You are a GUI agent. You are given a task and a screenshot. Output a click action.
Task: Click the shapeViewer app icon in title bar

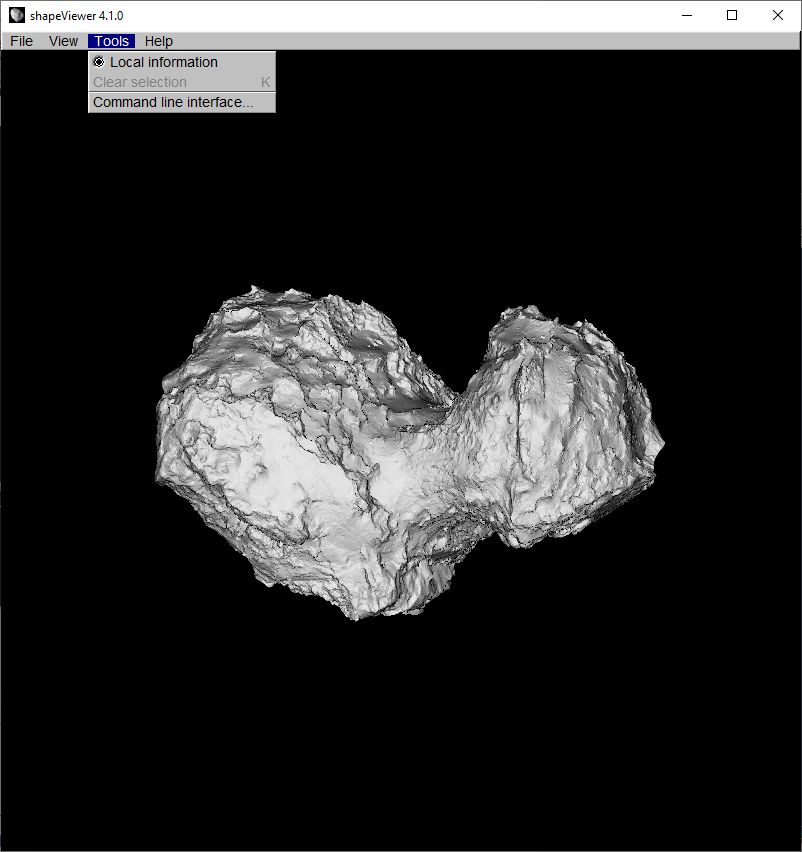click(x=17, y=15)
